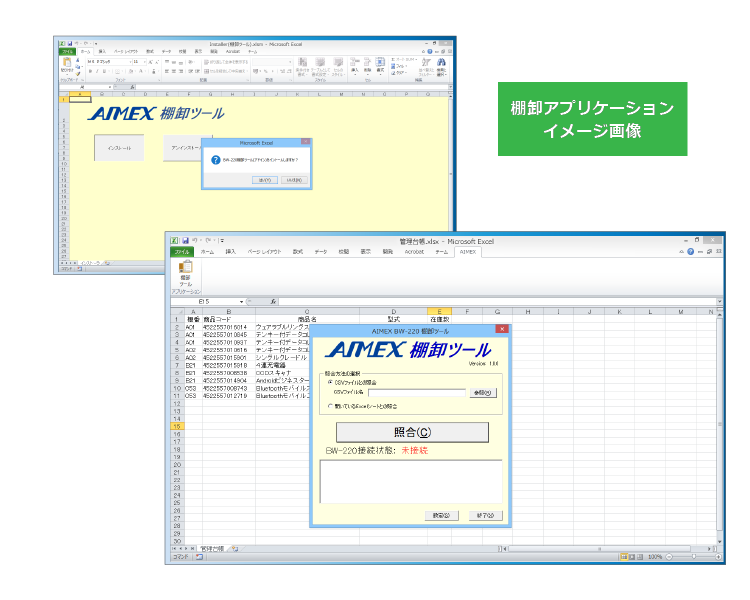The image size is (750, 600).
Task: Click the アンインストール button in Installer sheet
Action: click(x=182, y=148)
